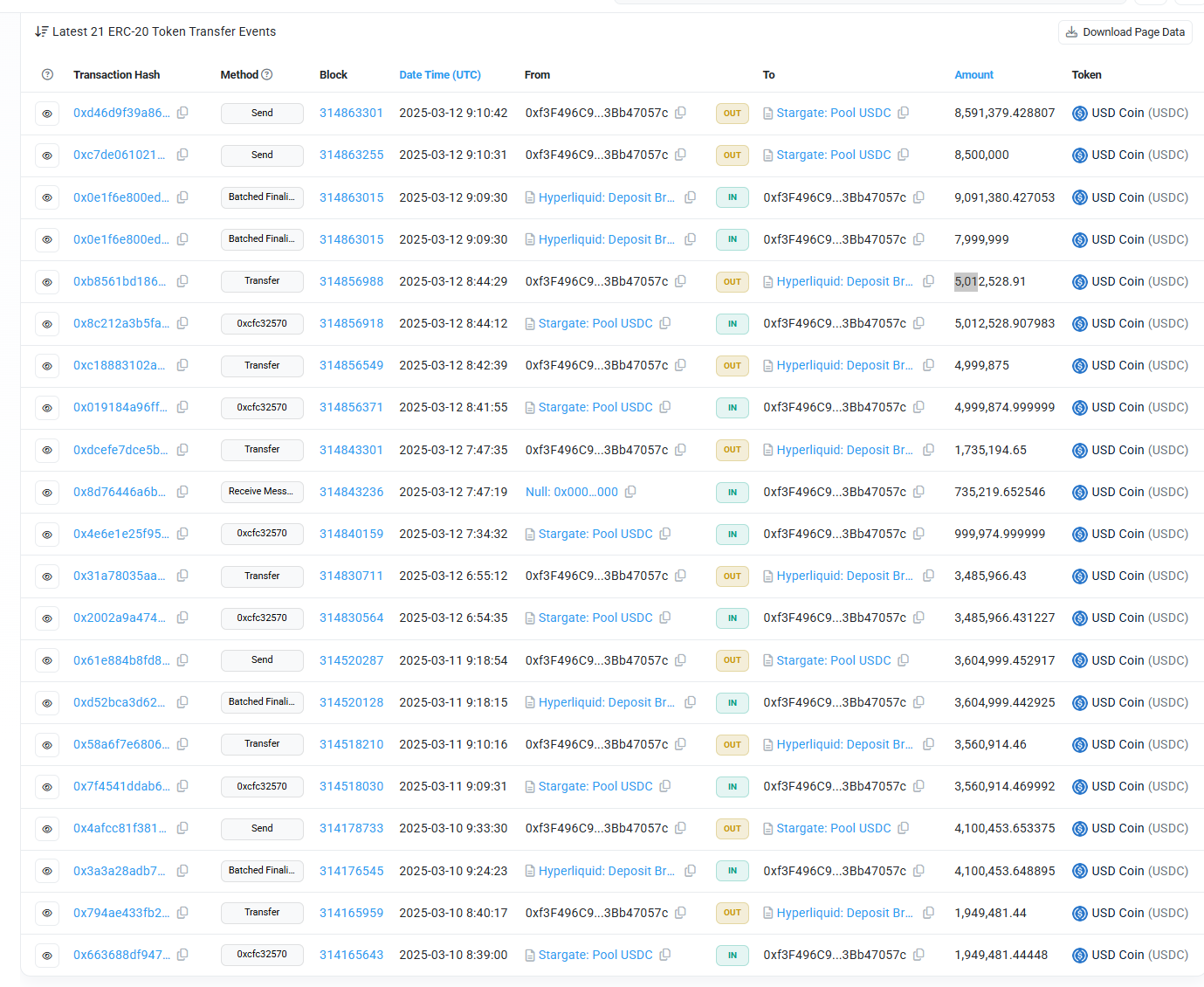
Task: Expand truncated Batched Finali... method in block 314520128 row
Action: point(262,702)
